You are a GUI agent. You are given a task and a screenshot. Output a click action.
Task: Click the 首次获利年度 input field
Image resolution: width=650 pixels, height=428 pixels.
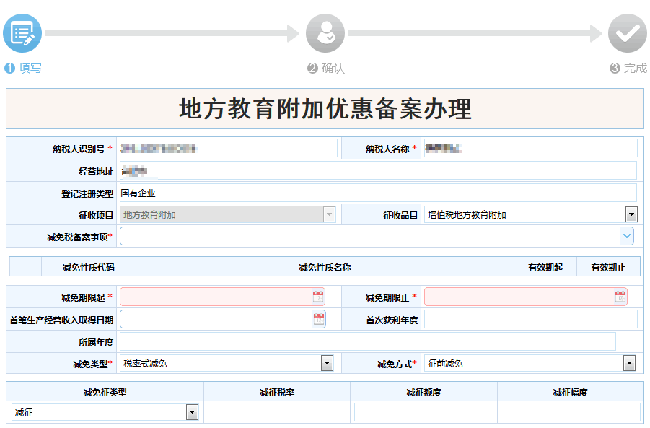530,319
